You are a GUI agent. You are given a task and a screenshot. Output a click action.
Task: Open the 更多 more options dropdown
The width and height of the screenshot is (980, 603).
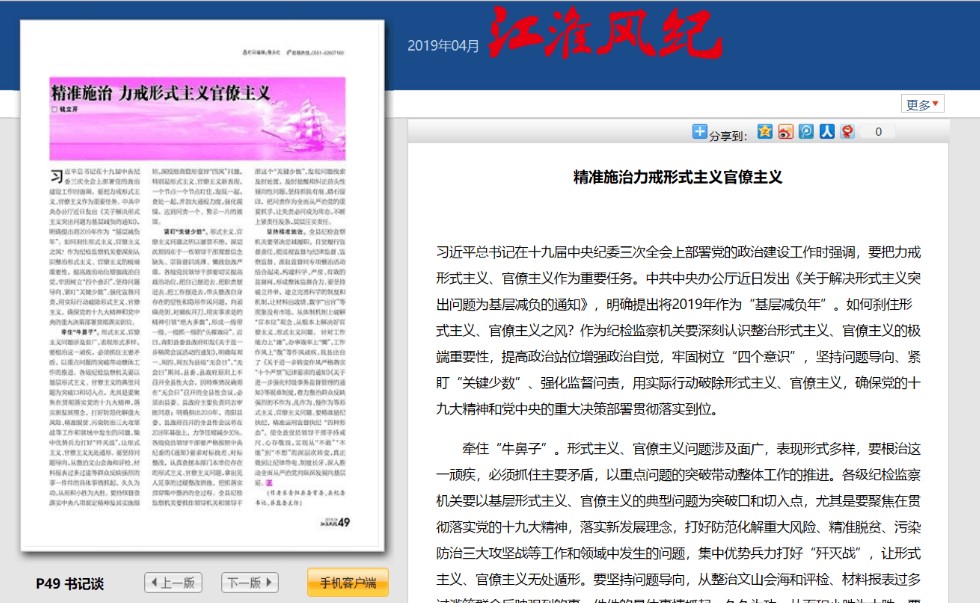coord(924,103)
